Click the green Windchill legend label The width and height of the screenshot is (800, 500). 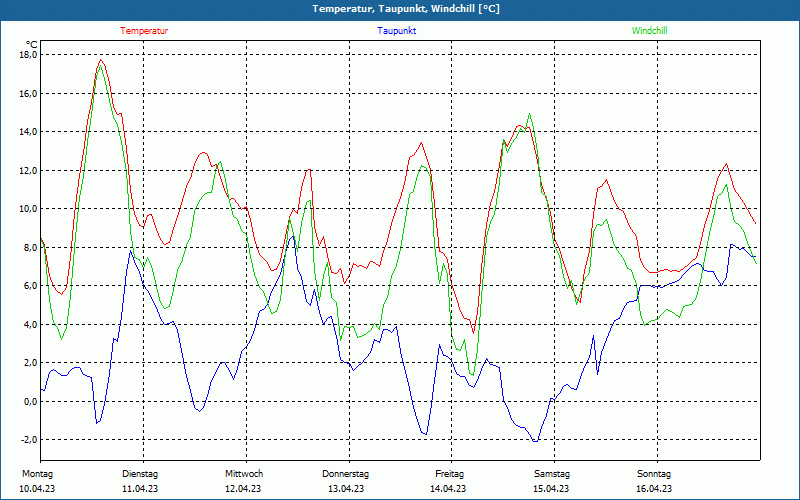(x=649, y=31)
